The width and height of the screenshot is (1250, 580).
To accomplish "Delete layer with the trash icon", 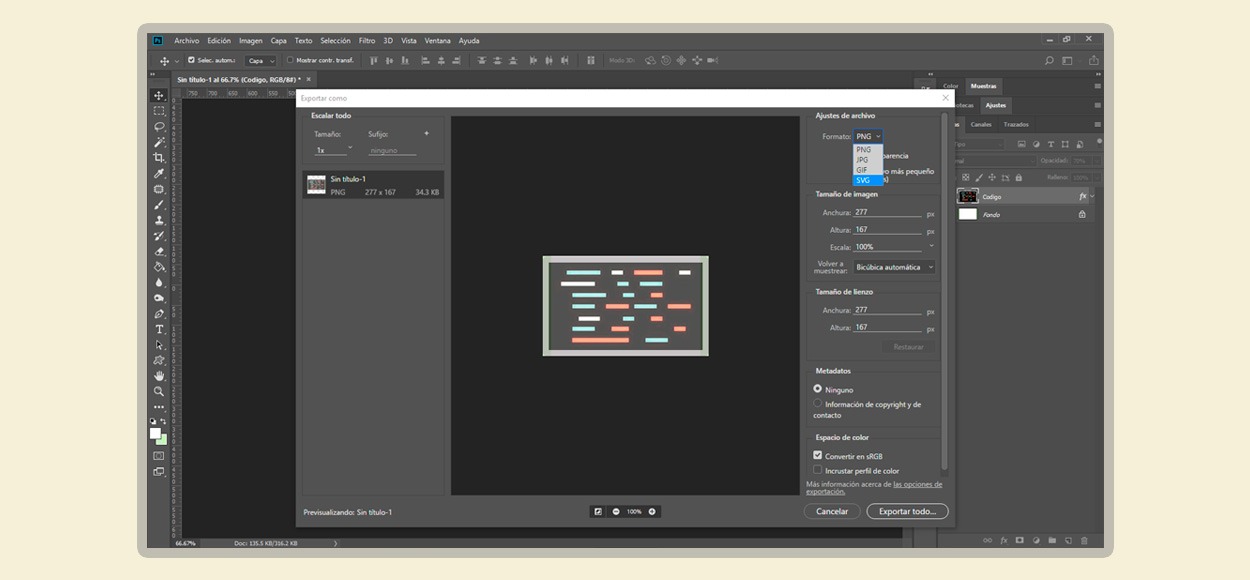I will click(x=1084, y=541).
